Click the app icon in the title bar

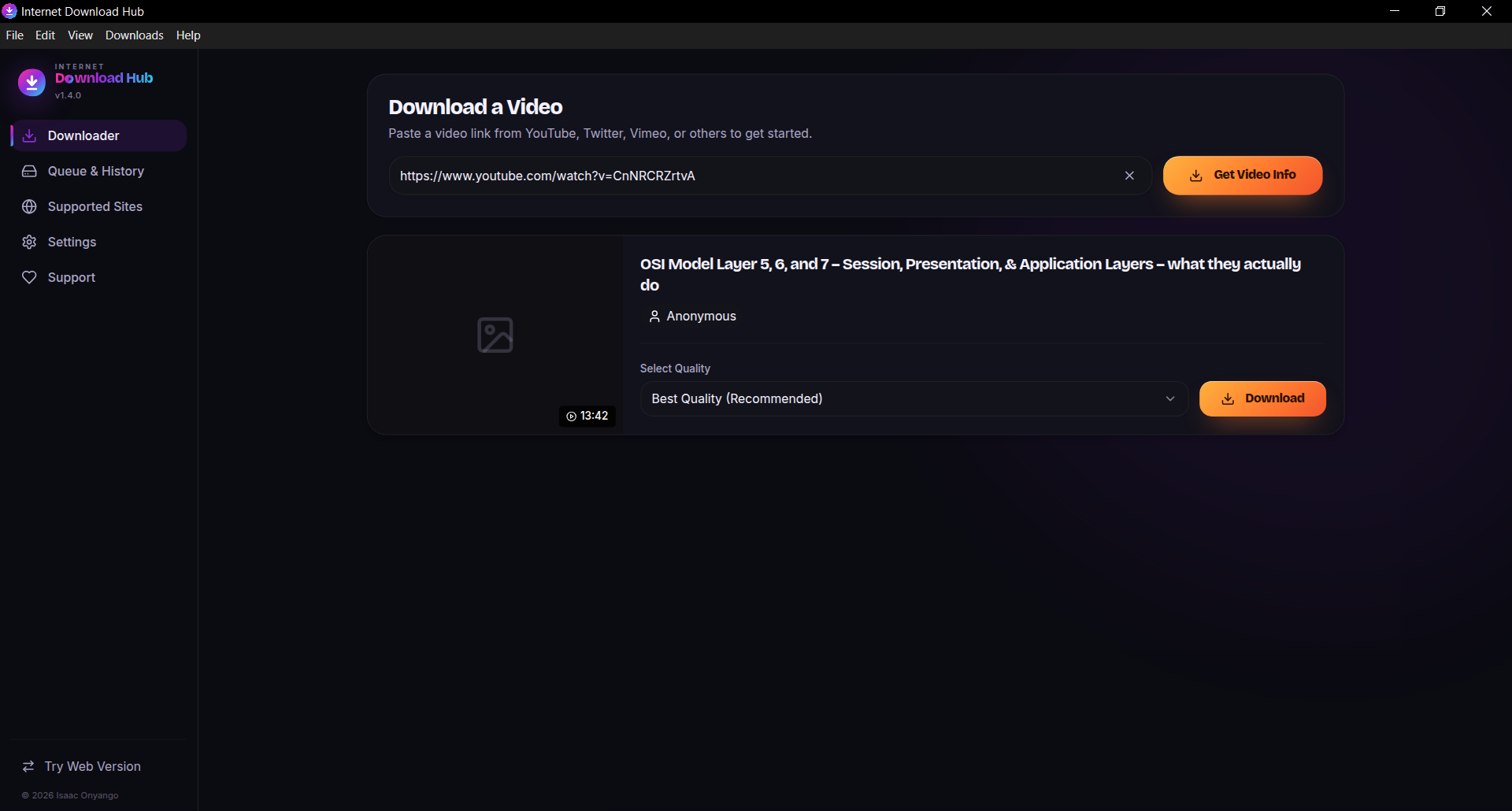(x=9, y=11)
